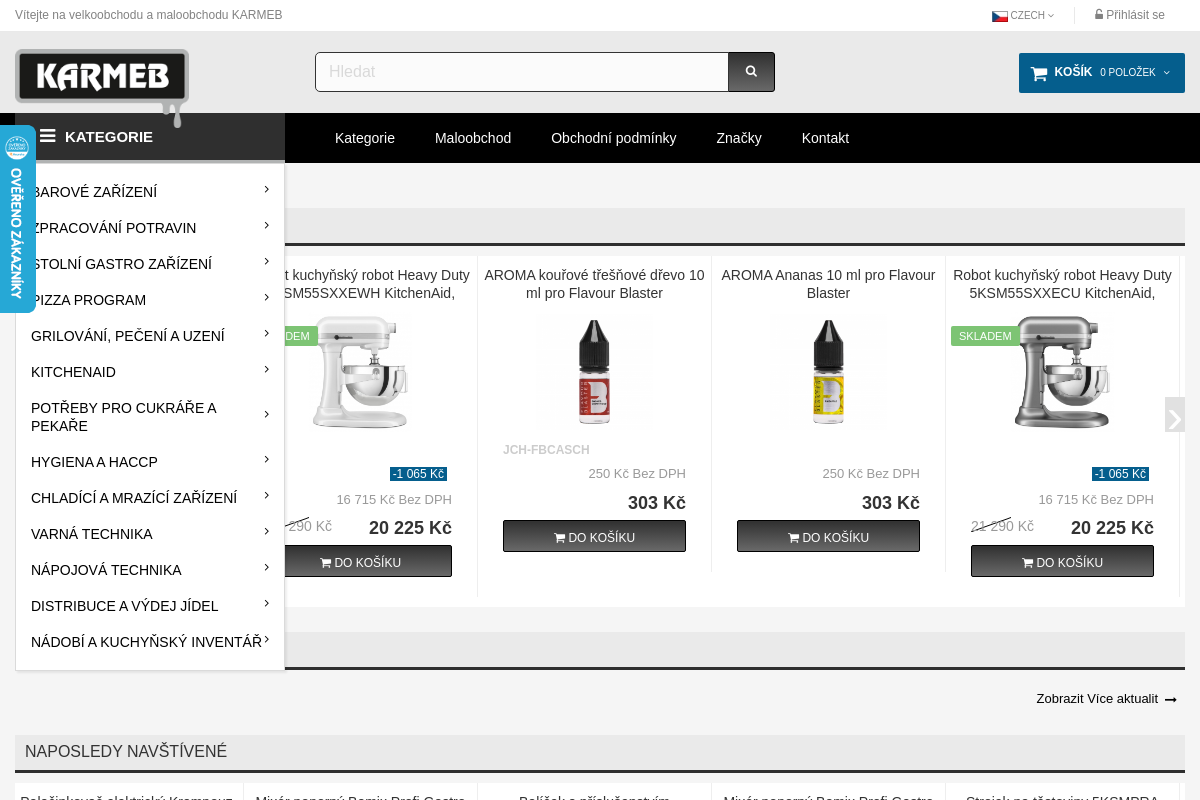Click the search magnifier icon button
The width and height of the screenshot is (1200, 800).
(751, 72)
